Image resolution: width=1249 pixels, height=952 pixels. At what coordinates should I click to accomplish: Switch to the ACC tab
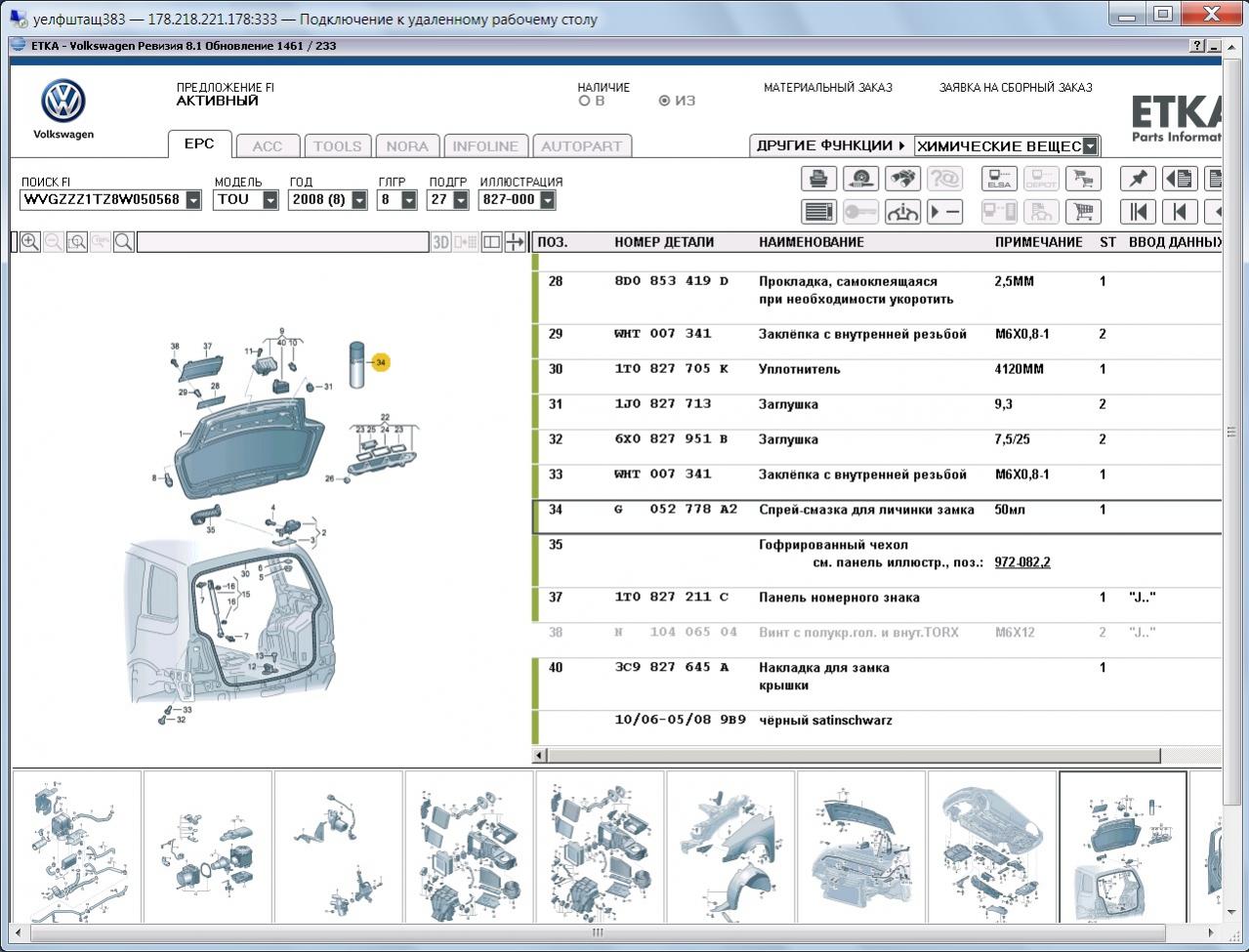[268, 146]
